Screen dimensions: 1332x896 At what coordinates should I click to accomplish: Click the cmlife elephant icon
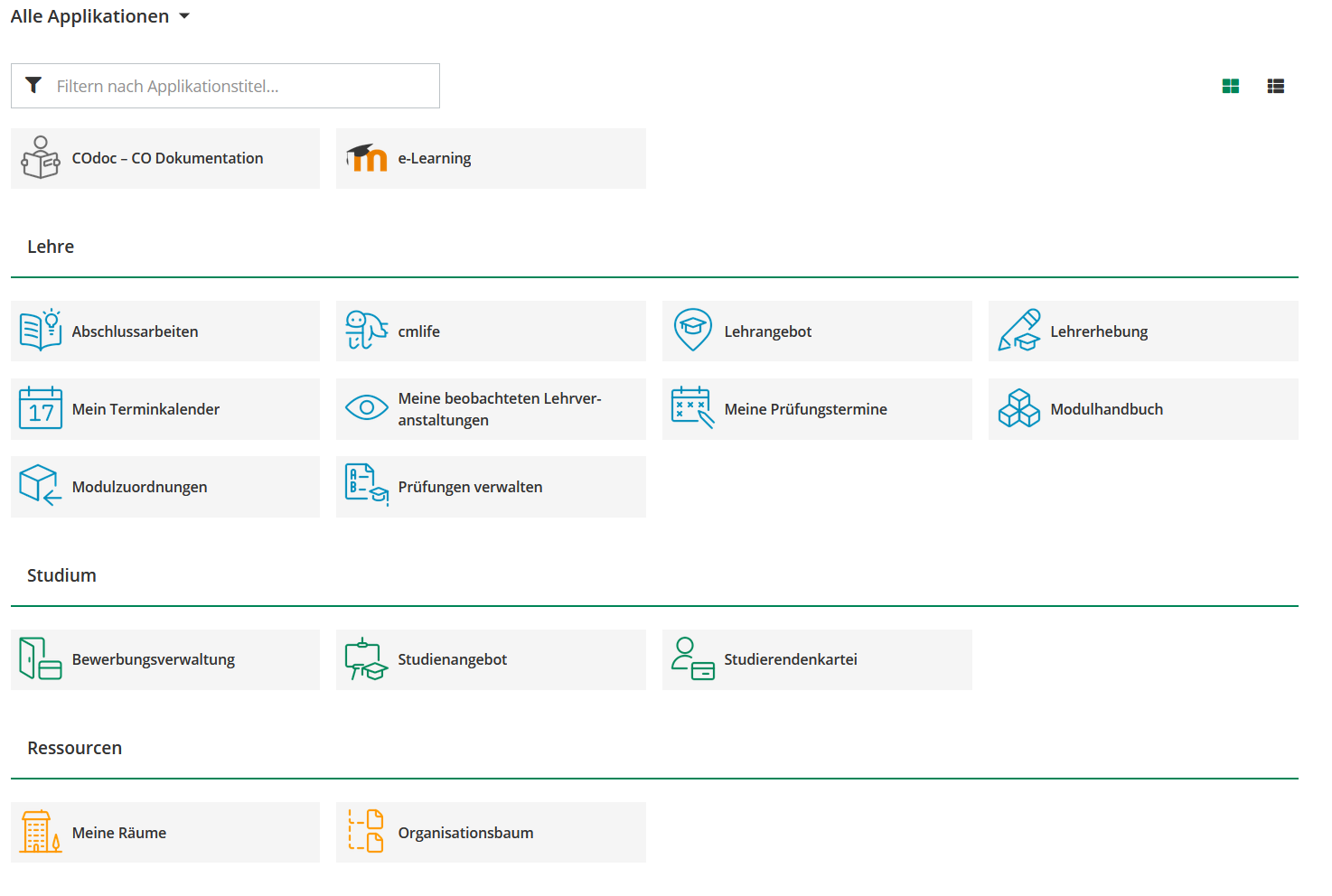pos(367,331)
